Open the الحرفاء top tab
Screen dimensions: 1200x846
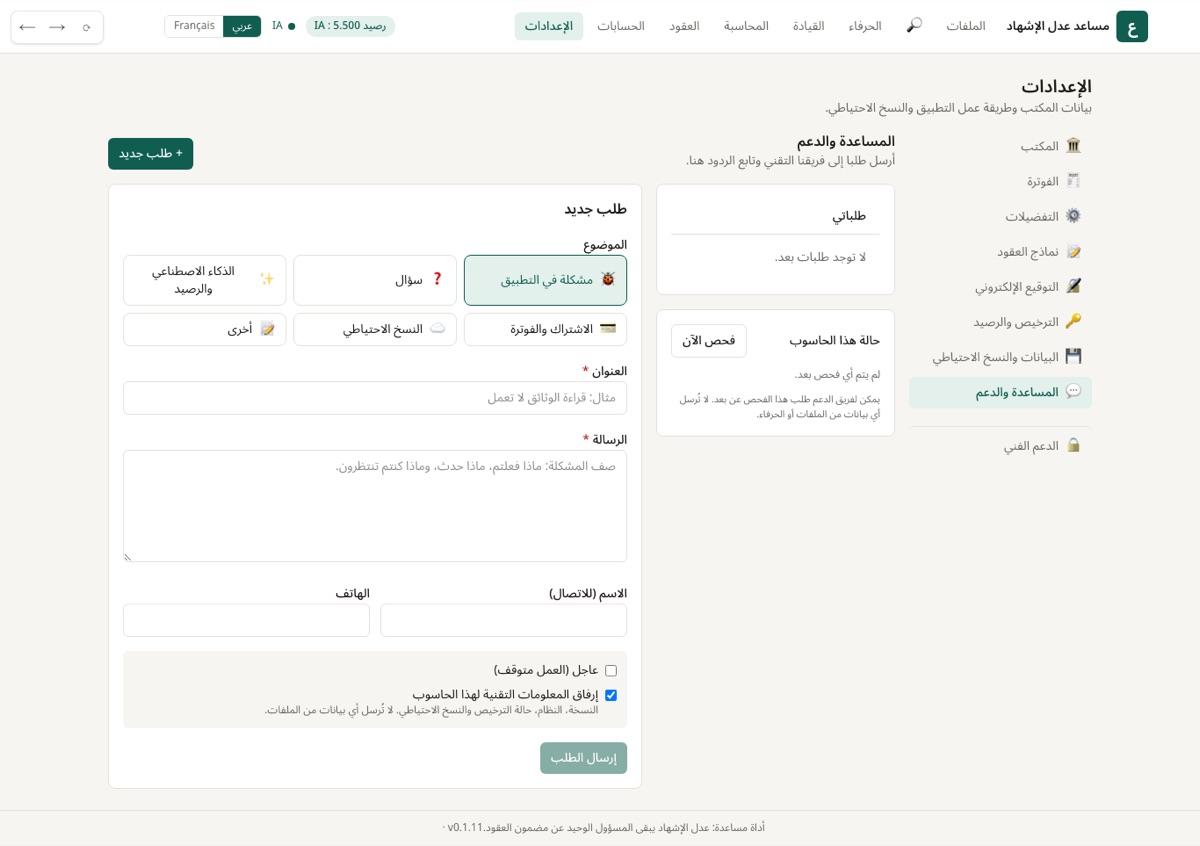coord(865,26)
